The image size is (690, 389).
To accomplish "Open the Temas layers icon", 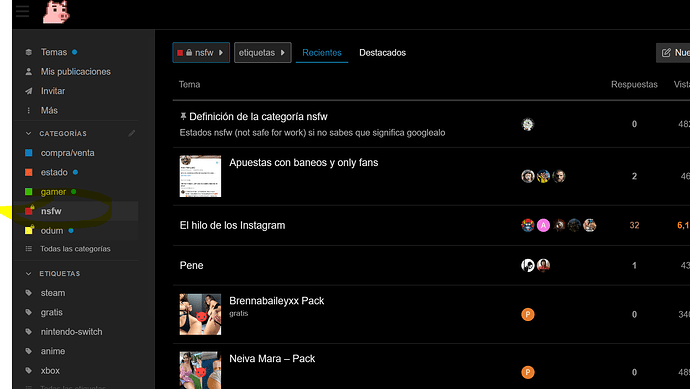I will [x=29, y=52].
